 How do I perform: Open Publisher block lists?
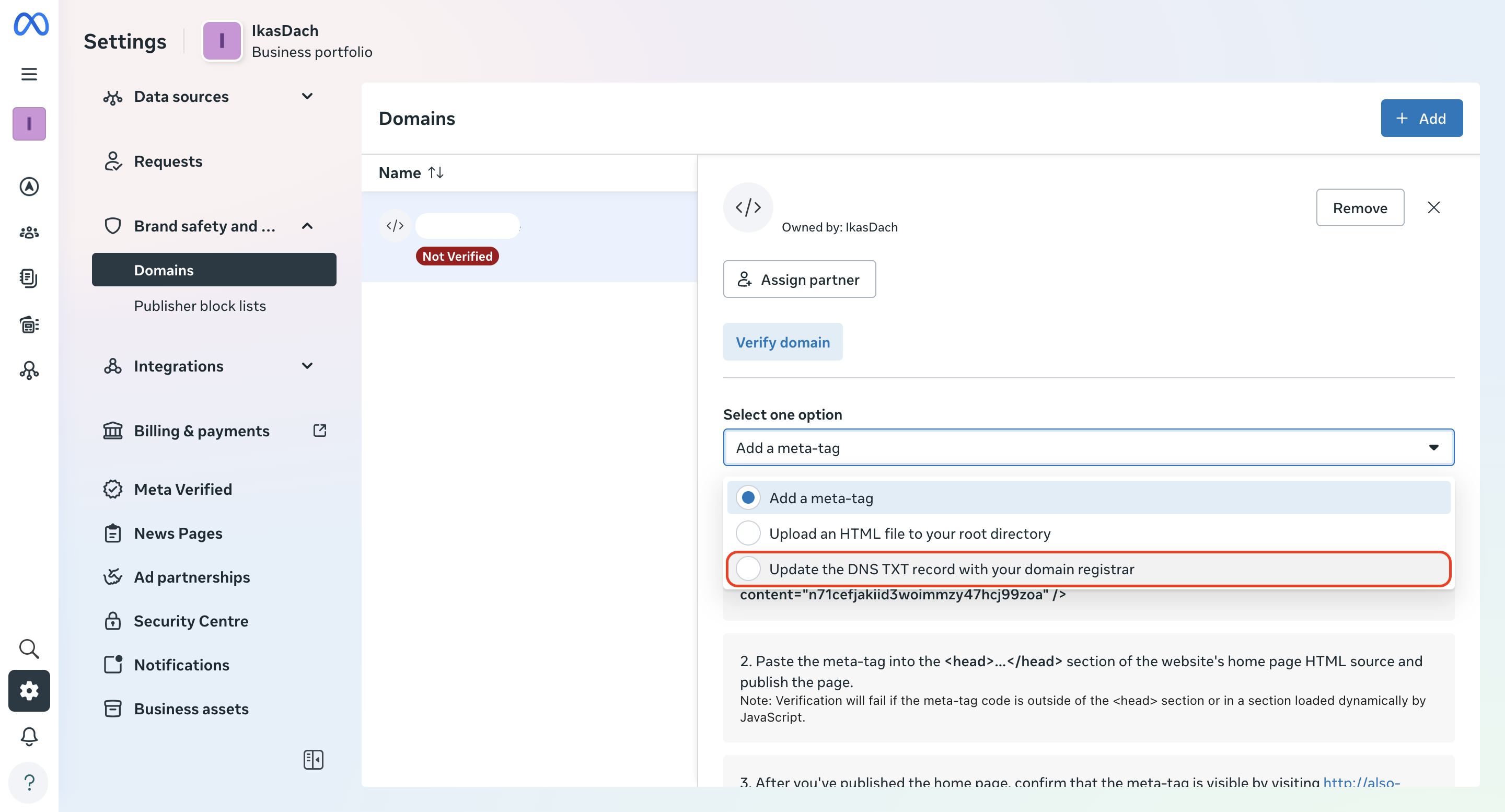pos(200,306)
